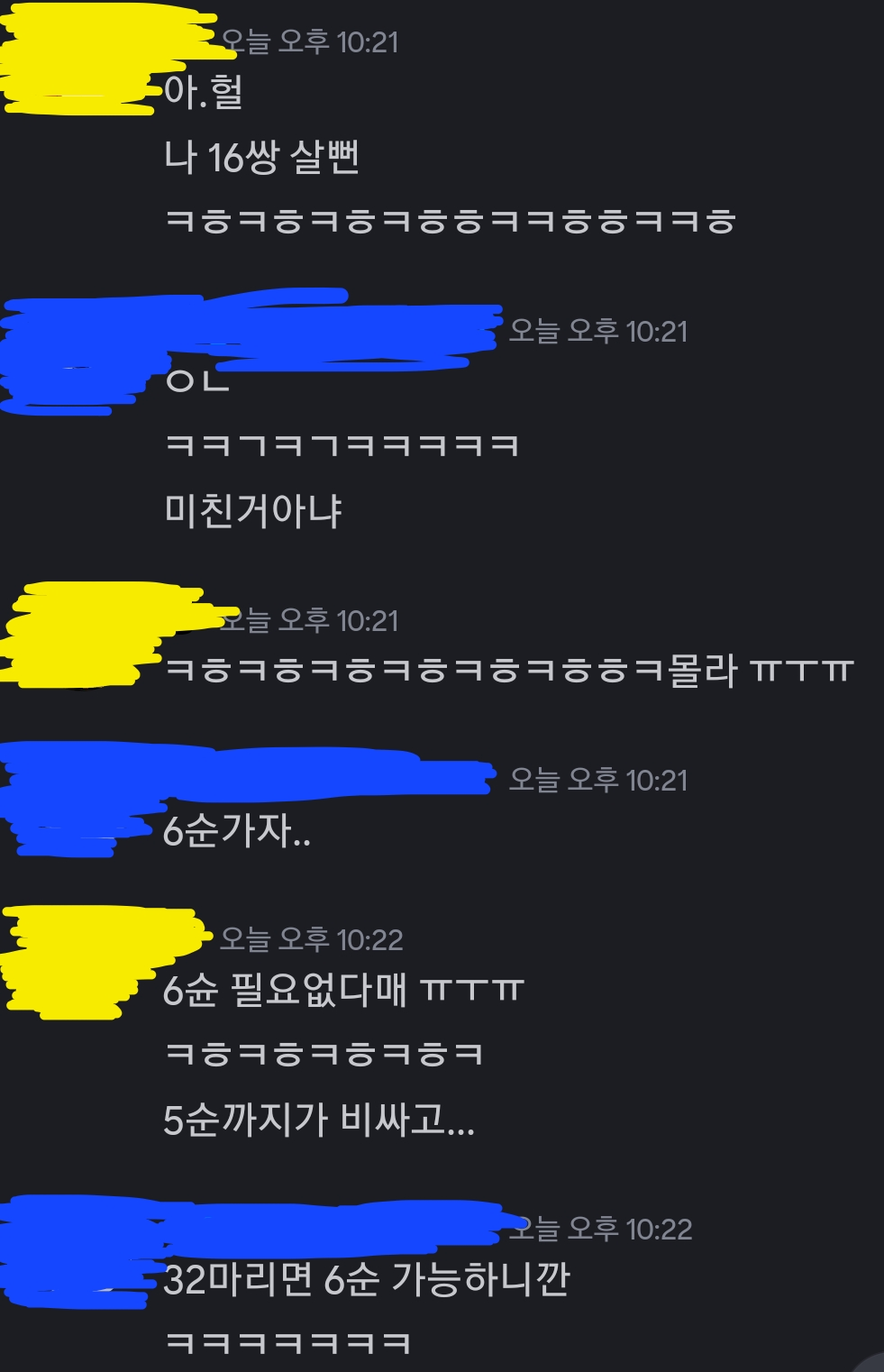Click the message ending with '몰라 ㅠㅜㅠ'
The height and width of the screenshot is (1372, 884).
tap(509, 671)
